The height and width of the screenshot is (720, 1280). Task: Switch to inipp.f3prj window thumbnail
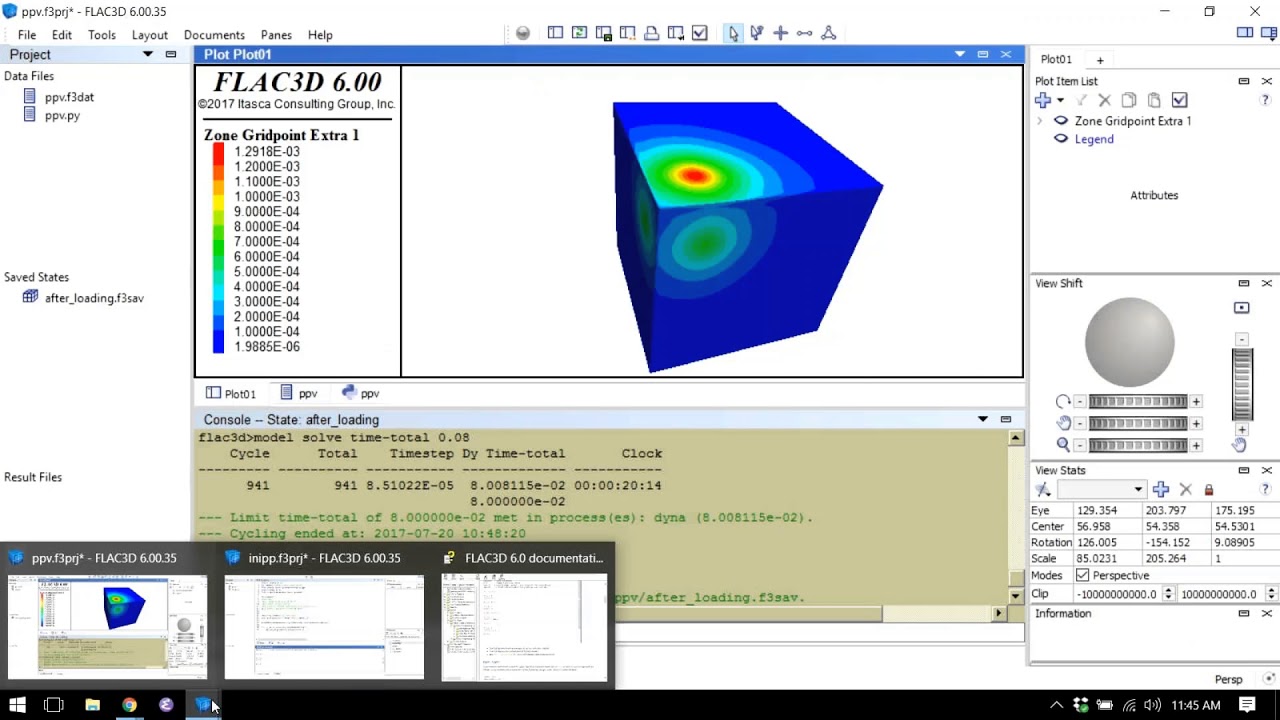pyautogui.click(x=324, y=625)
